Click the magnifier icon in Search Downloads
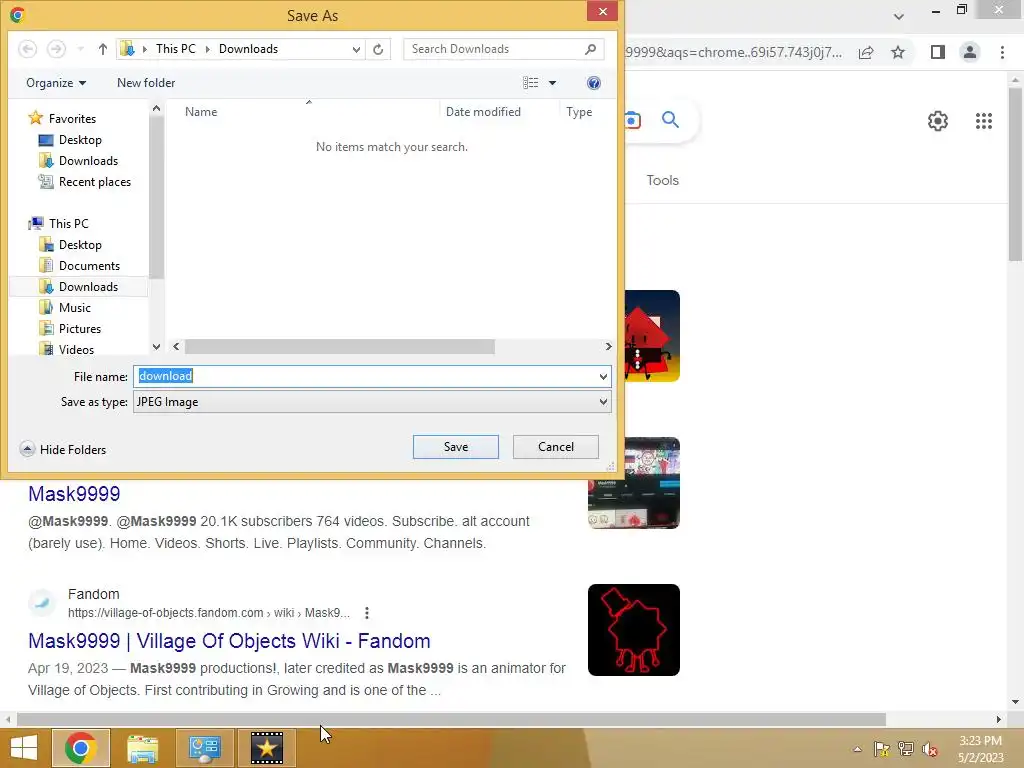Image resolution: width=1024 pixels, height=768 pixels. tap(590, 49)
